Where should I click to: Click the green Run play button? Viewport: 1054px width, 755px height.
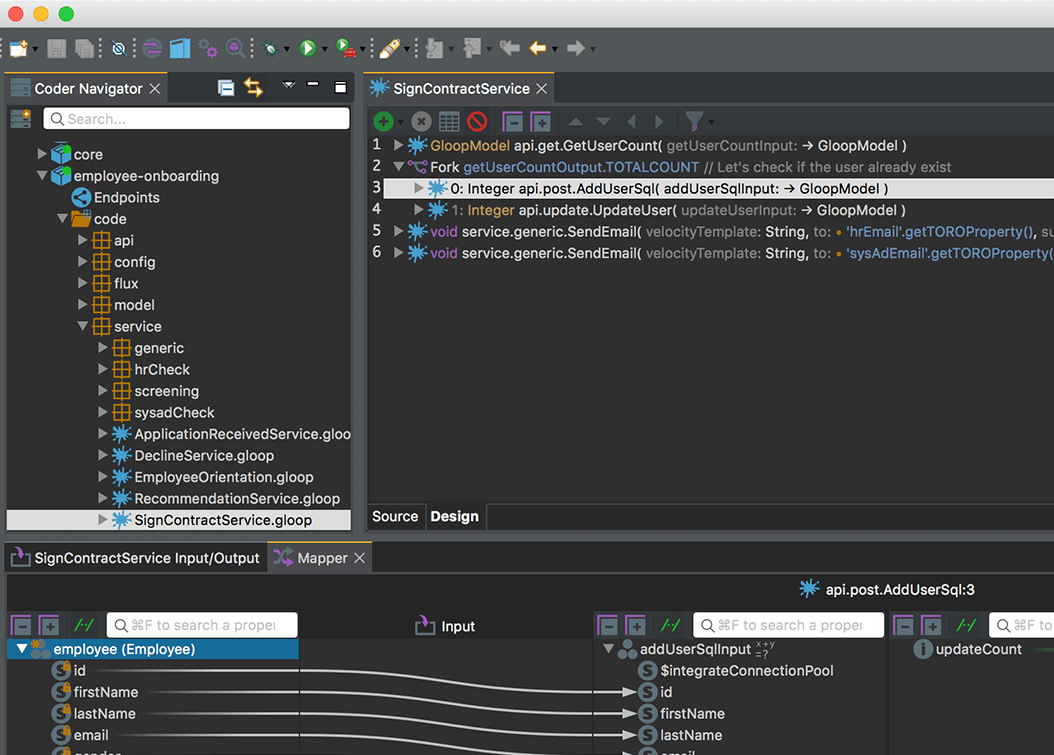tap(308, 48)
